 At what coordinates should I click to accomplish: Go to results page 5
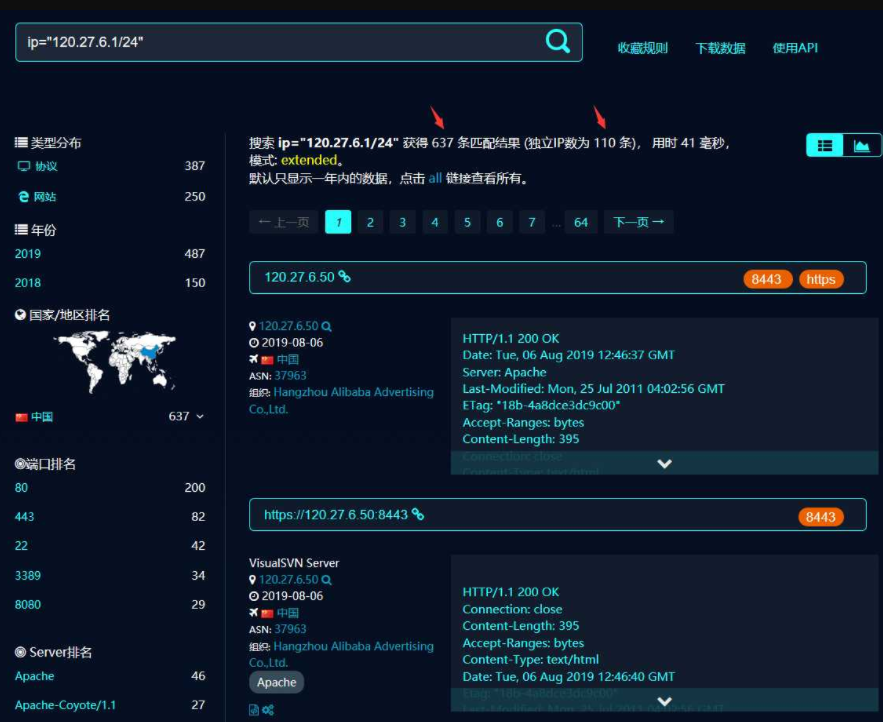467,222
